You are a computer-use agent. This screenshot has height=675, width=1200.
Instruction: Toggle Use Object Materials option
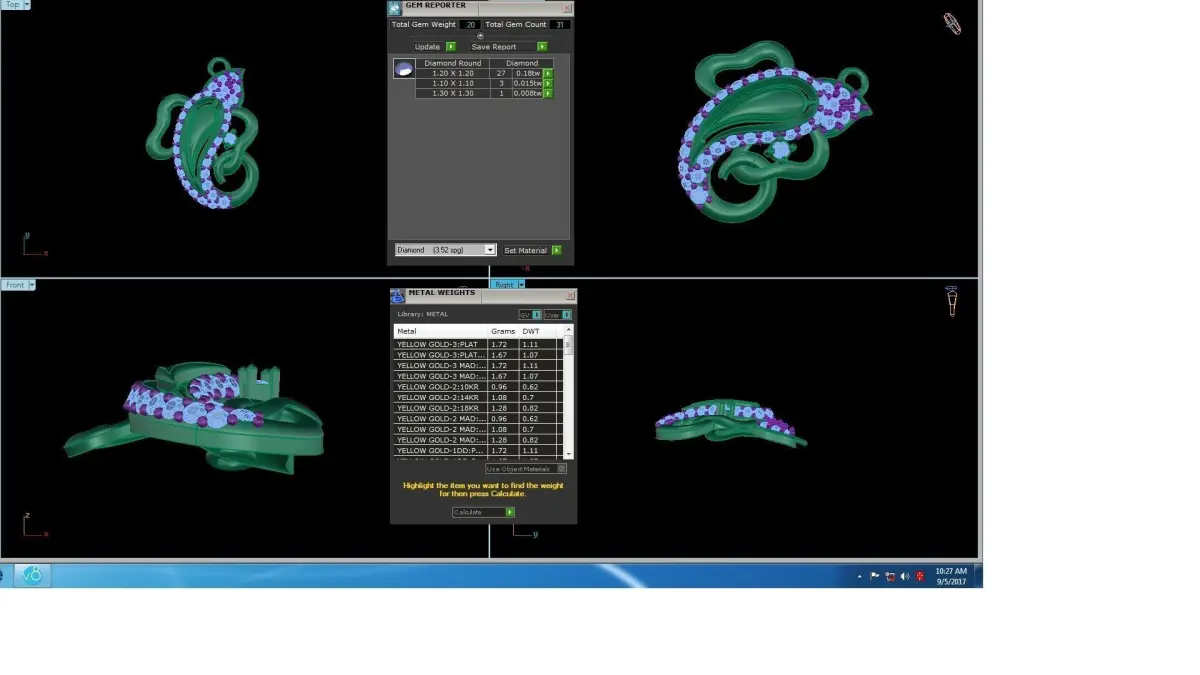526,468
